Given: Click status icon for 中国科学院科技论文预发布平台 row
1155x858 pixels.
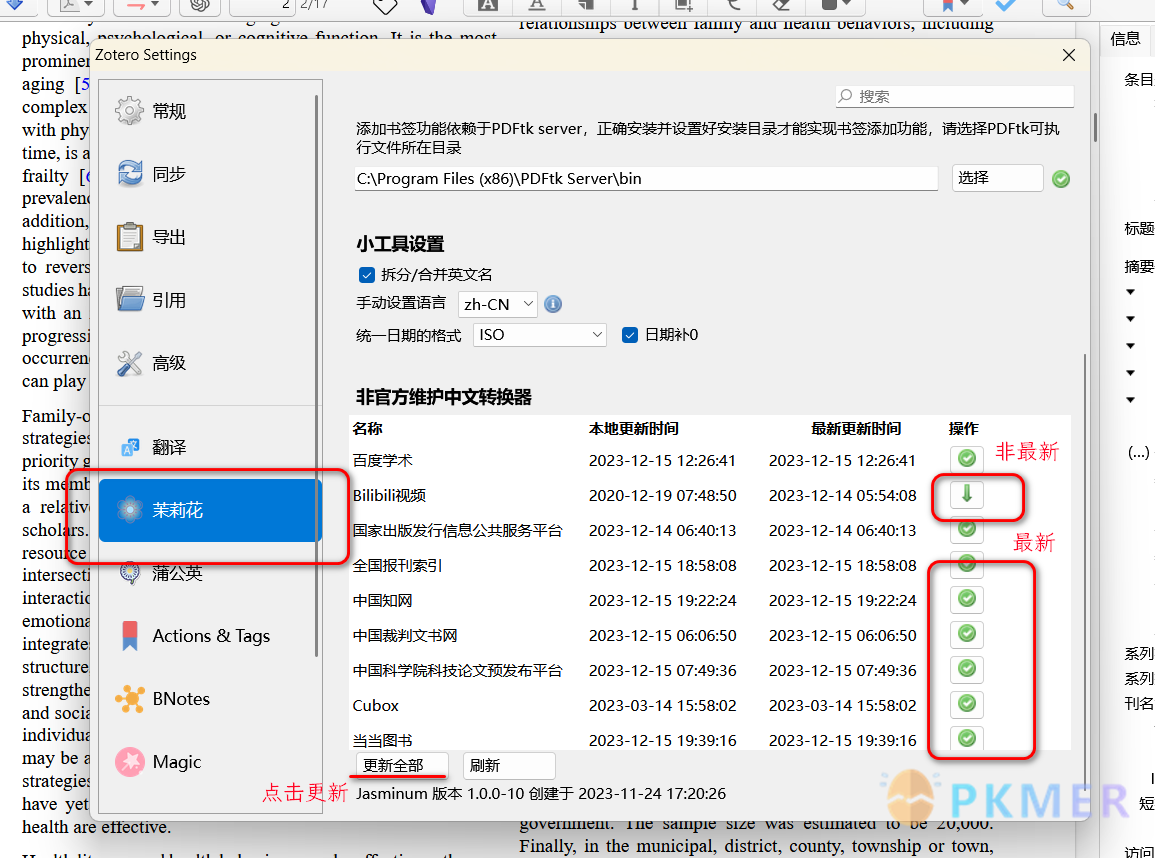Looking at the screenshot, I should 966,669.
